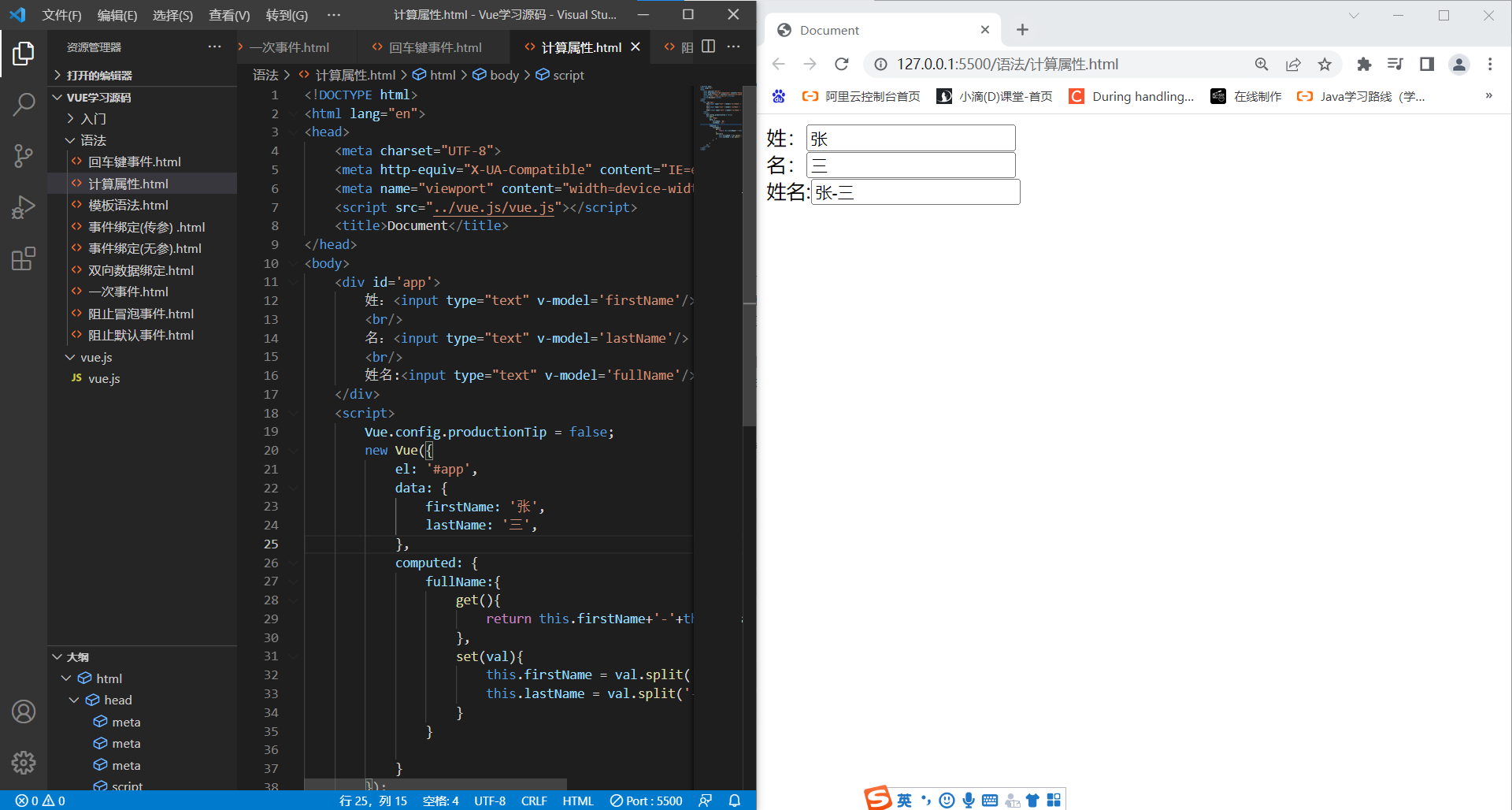
Task: Change the CRLF line ending setting
Action: [x=534, y=801]
